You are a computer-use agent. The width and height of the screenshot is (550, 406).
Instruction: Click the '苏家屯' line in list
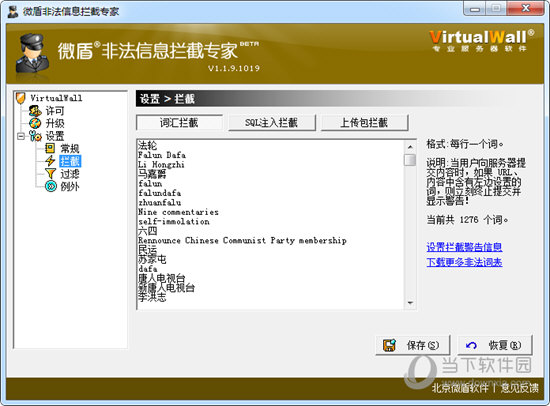point(152,259)
